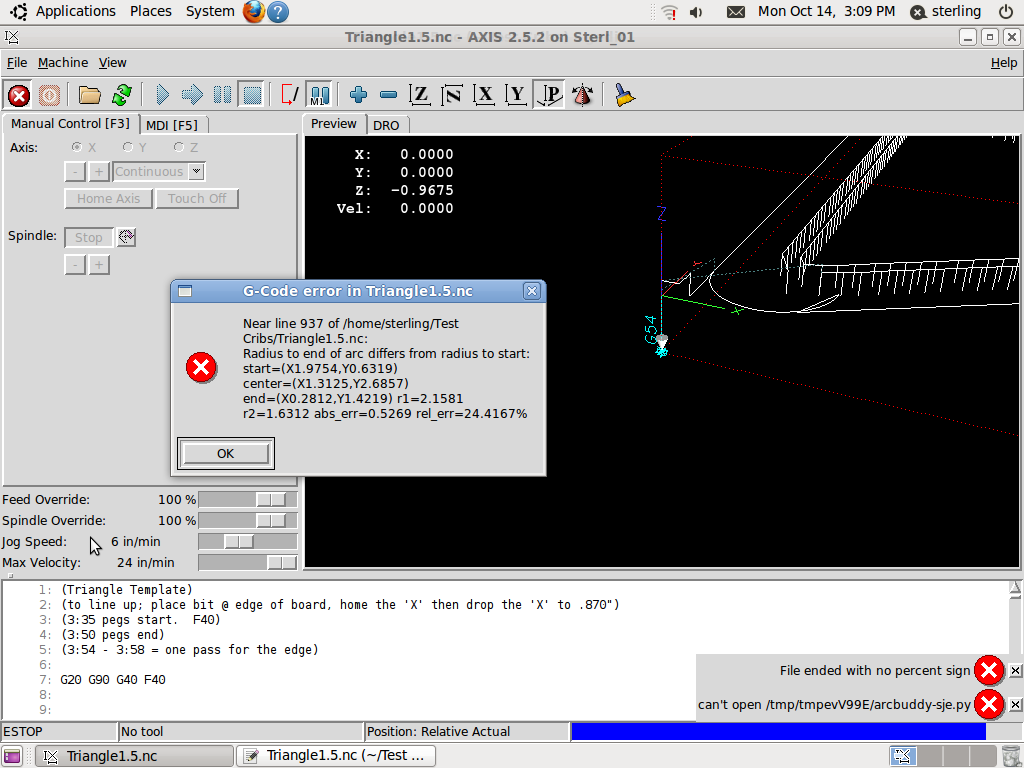
Task: Open the Help menu
Action: 1004,63
